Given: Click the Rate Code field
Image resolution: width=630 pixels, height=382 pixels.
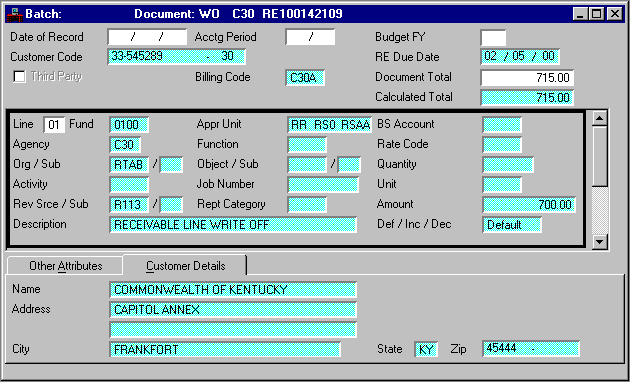Looking at the screenshot, I should click(x=502, y=145).
